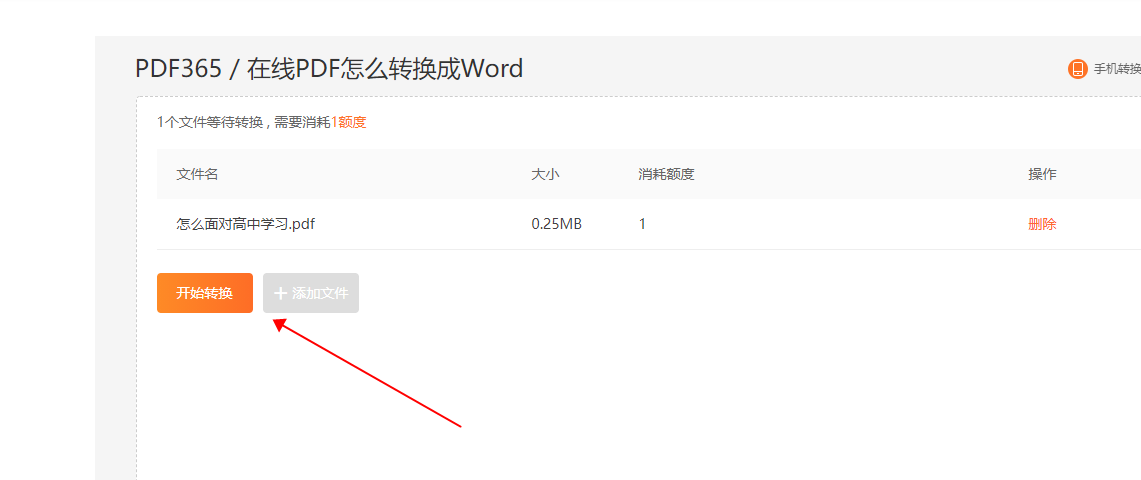Screen dimensions: 1141x480
Task: Click the orange 1额度 text
Action: coord(349,122)
